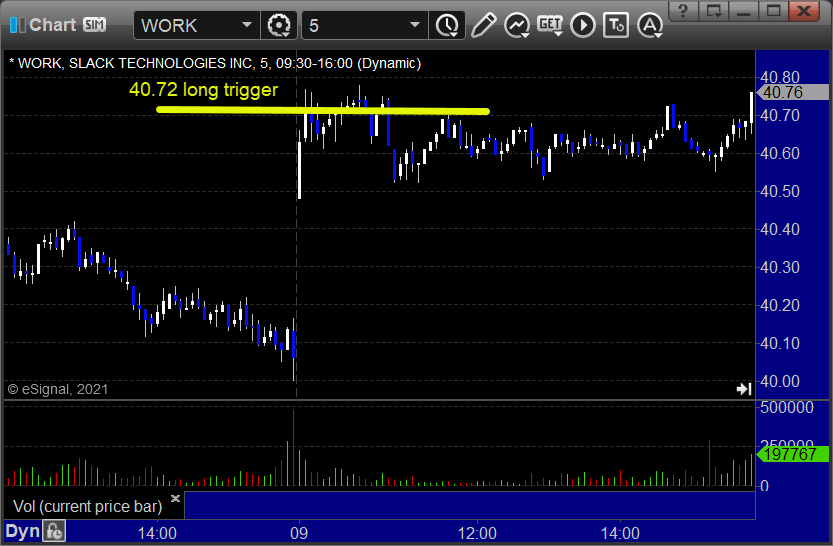
Task: Click the symbol field showing WORK
Action: [x=197, y=25]
